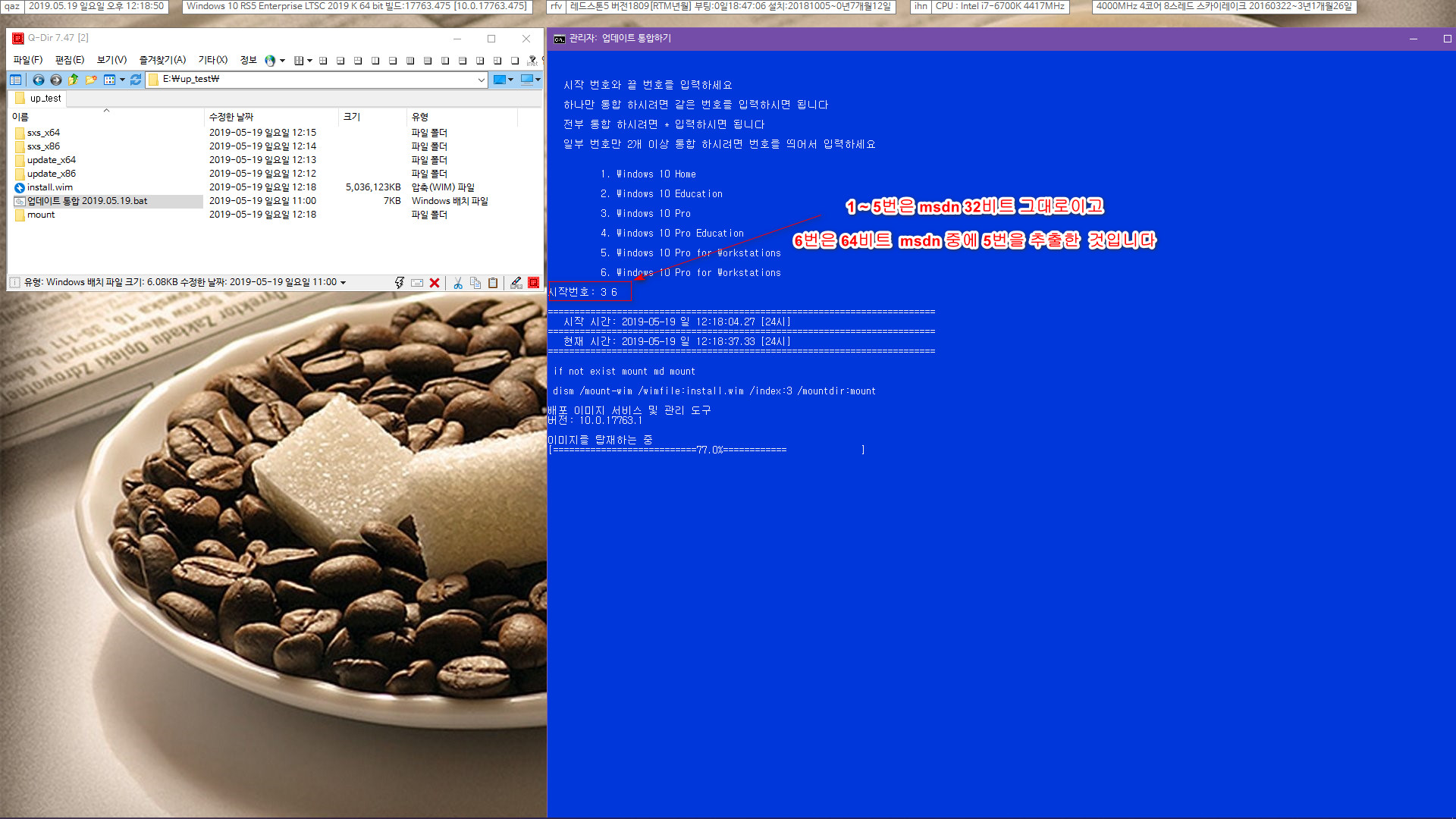
Task: Click the Q-Dir 7.47 window title
Action: (58, 38)
